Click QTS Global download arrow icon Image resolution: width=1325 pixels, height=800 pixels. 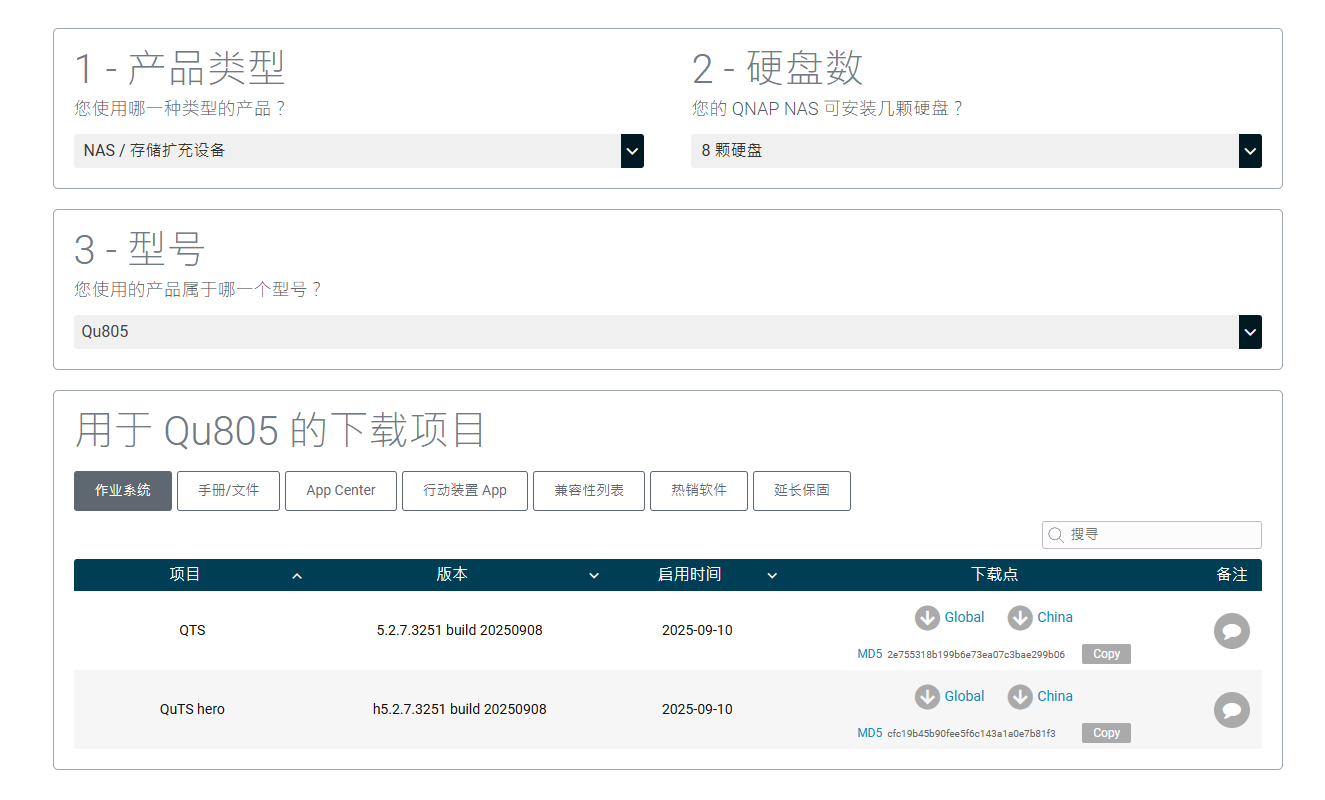point(927,618)
